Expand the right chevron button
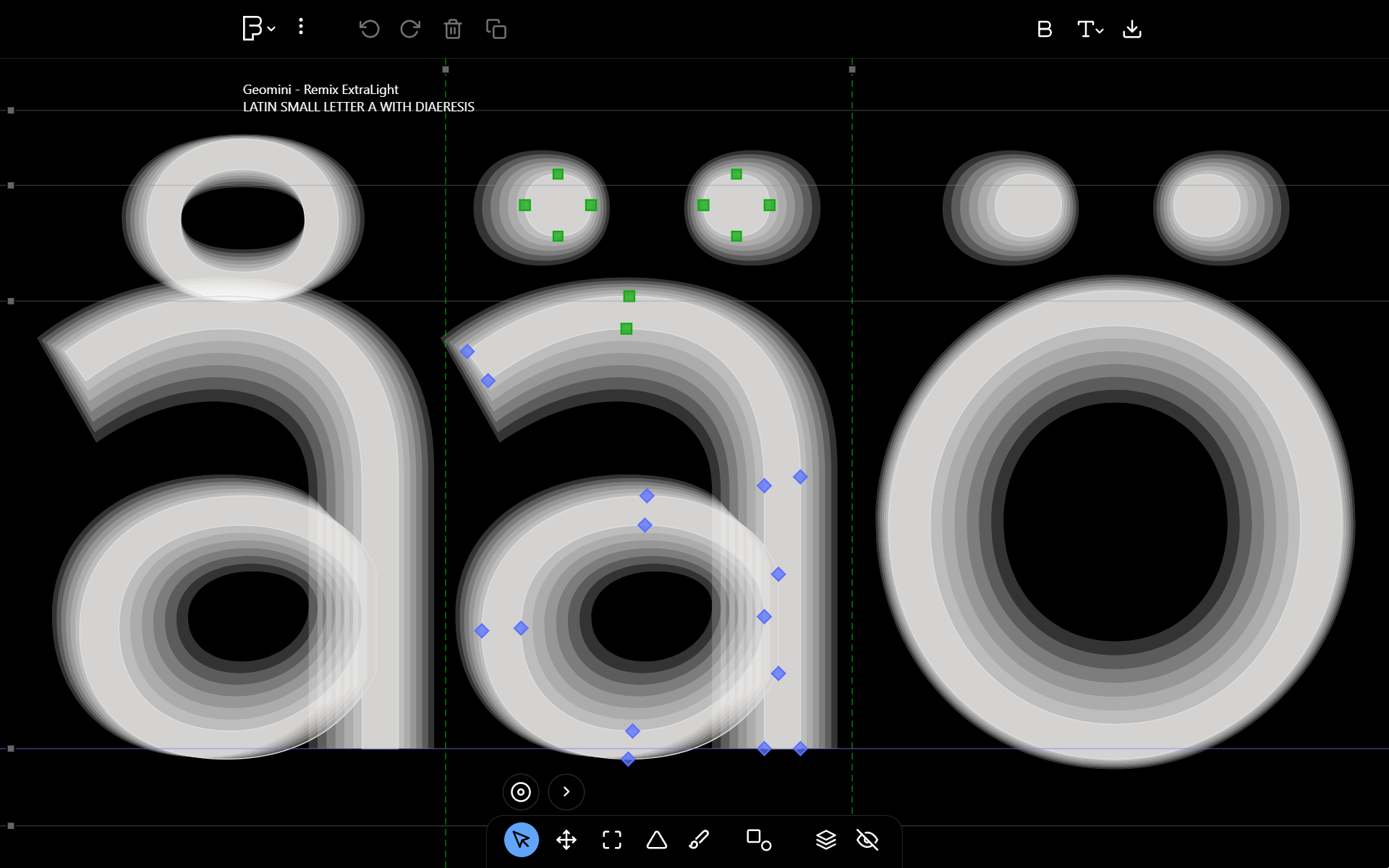 click(566, 792)
